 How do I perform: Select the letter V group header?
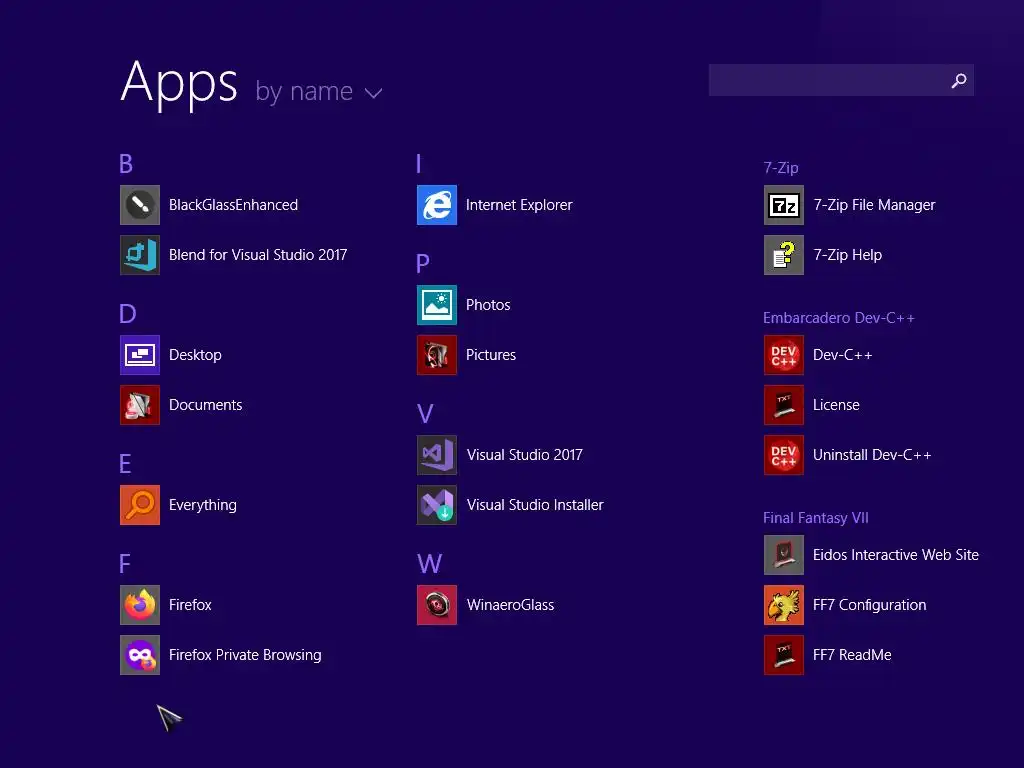point(424,414)
